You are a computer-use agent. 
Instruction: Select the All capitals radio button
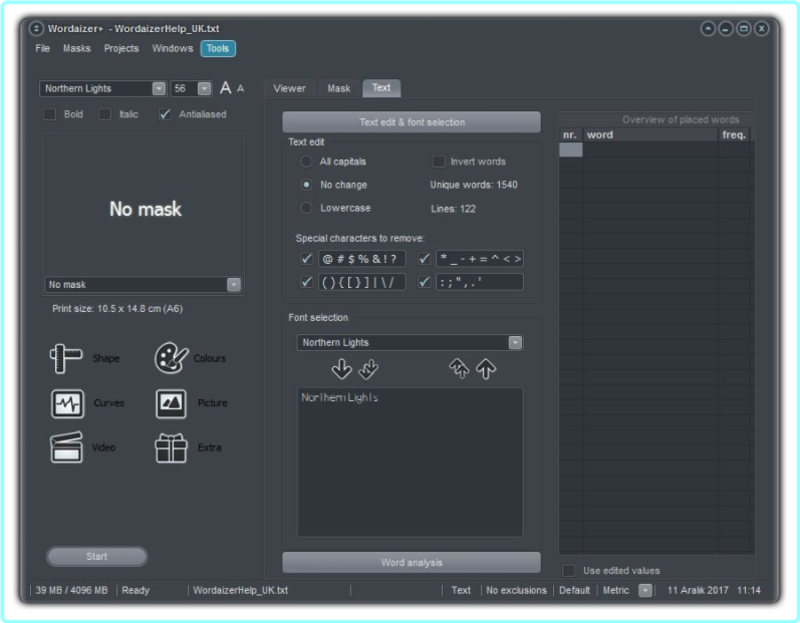point(306,162)
